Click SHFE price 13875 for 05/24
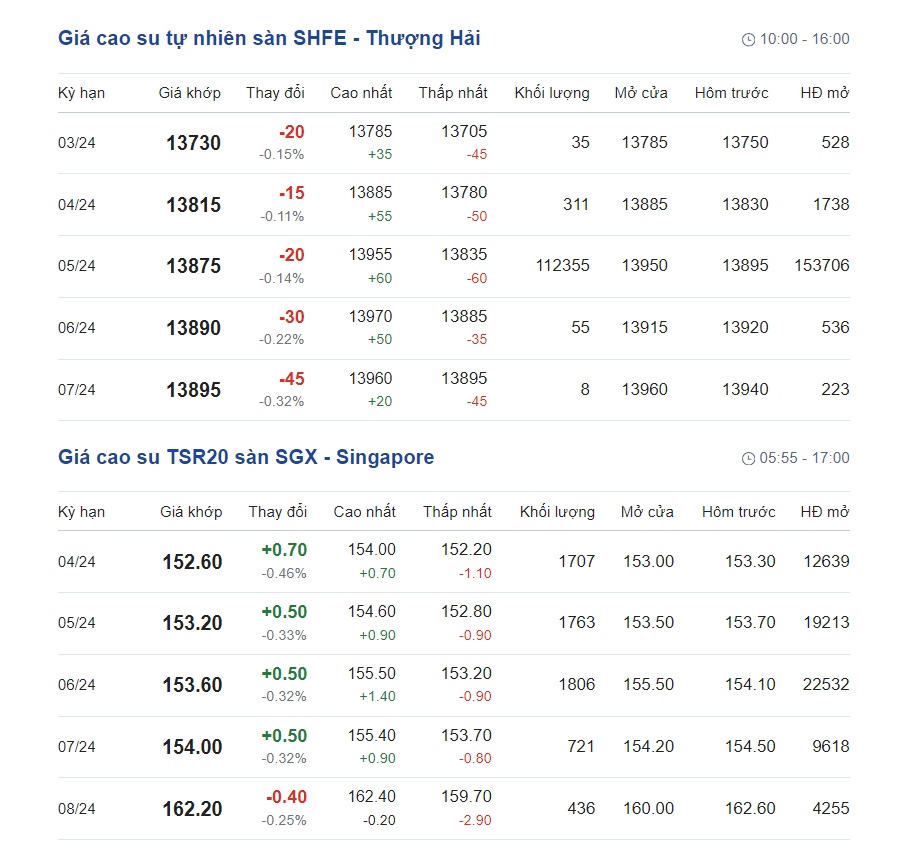Image resolution: width=903 pixels, height=845 pixels. (194, 266)
